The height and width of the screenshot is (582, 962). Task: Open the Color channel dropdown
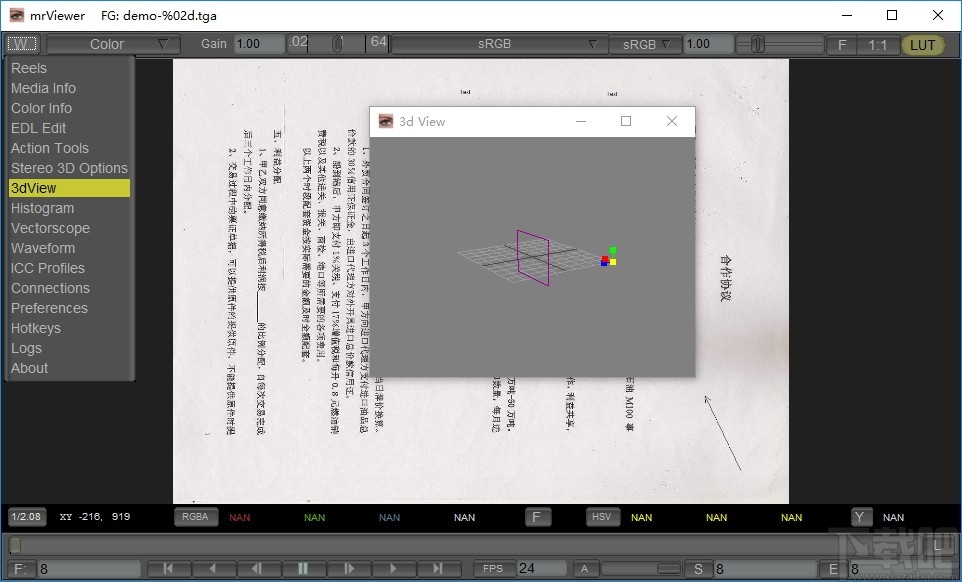coord(112,43)
